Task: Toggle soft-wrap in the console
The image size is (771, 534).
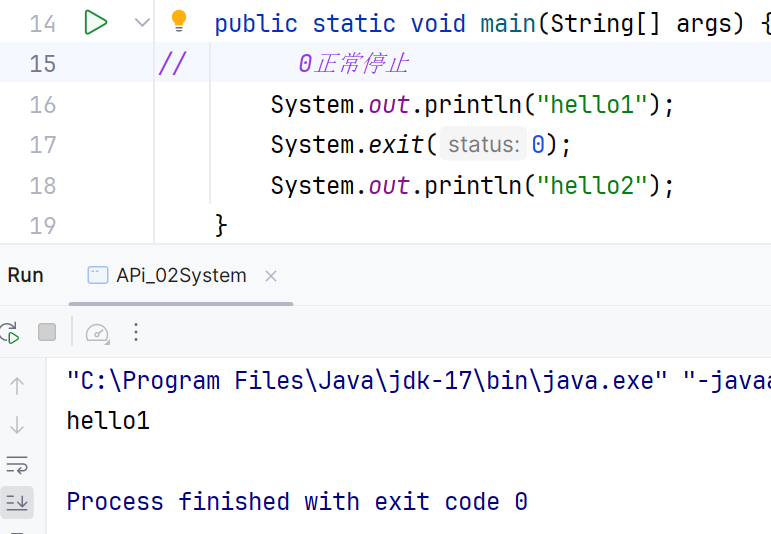Action: click(x=17, y=465)
